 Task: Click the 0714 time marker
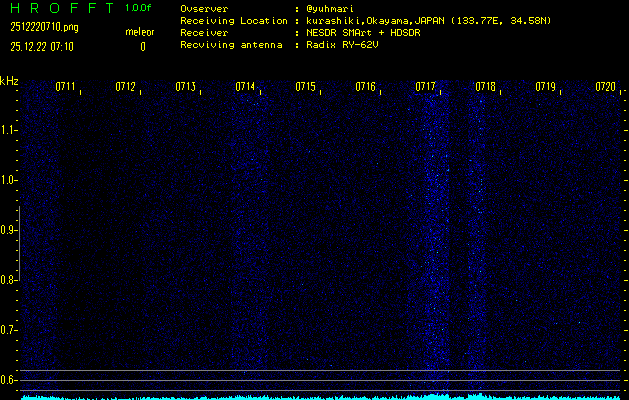(245, 87)
